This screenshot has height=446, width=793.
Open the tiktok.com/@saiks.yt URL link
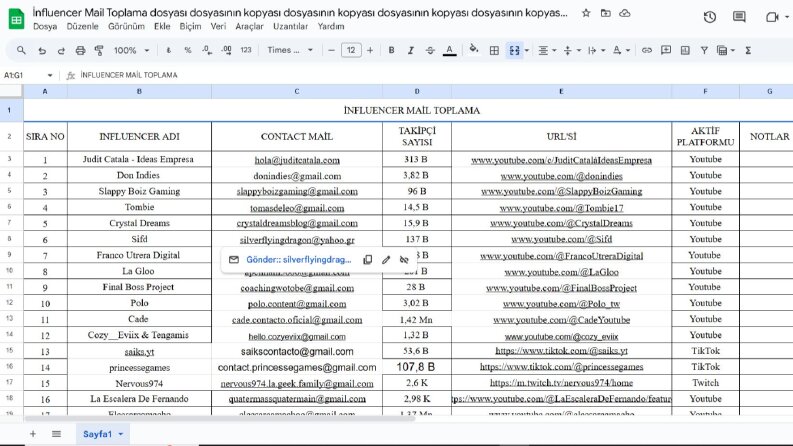pos(561,350)
